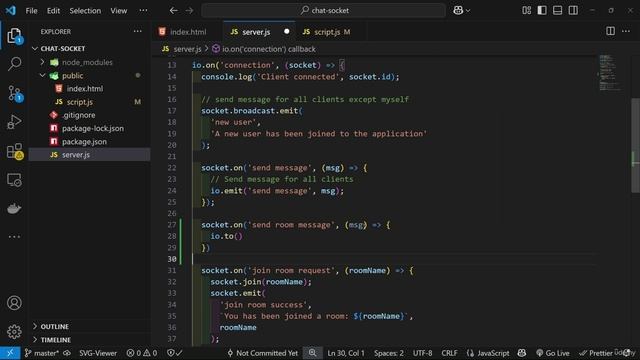The height and width of the screenshot is (360, 640).
Task: Change the CRLF end of line sequence
Action: pos(449,353)
